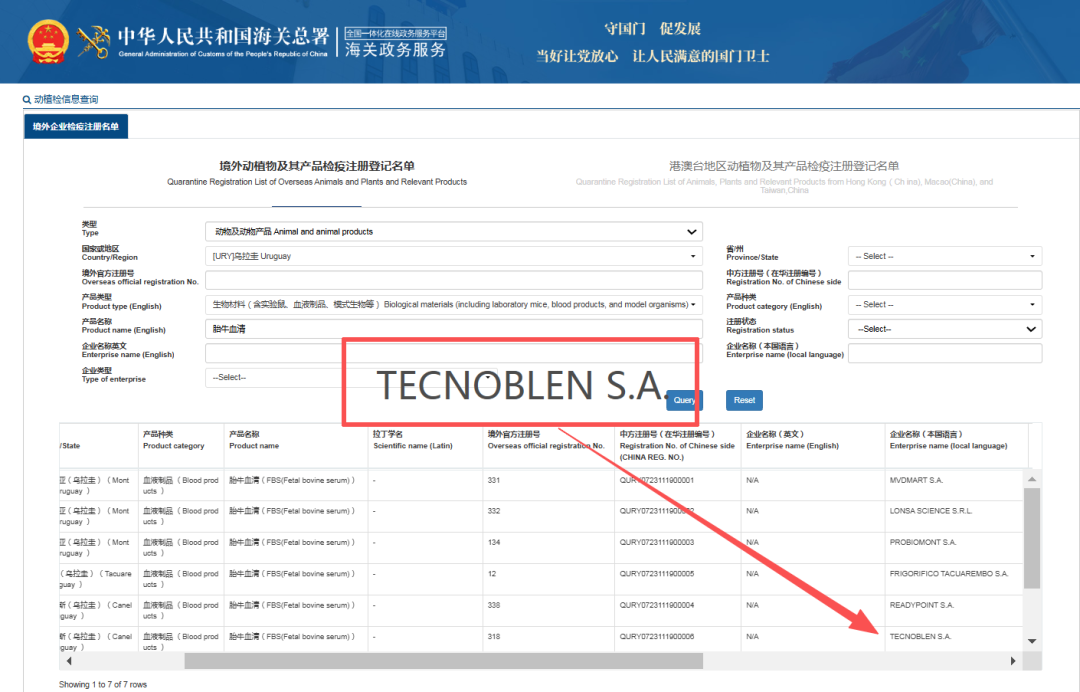The width and height of the screenshot is (1080, 692).
Task: Click the Query button
Action: (x=685, y=400)
